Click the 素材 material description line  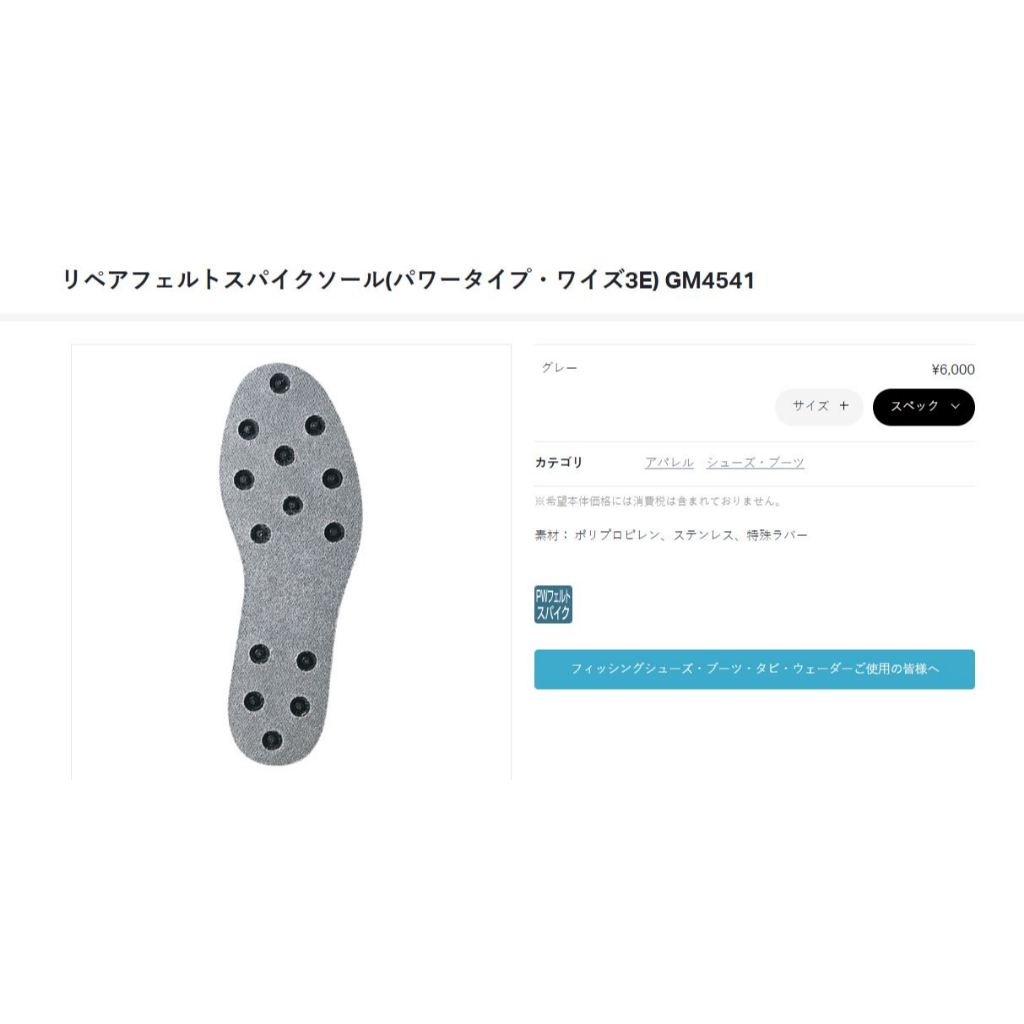tap(671, 535)
